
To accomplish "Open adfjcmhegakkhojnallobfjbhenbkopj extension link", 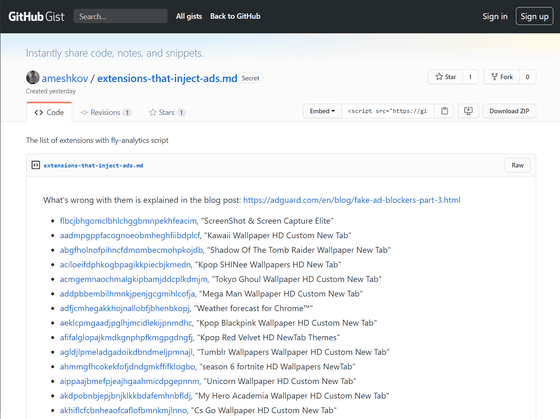I will tap(125, 308).
